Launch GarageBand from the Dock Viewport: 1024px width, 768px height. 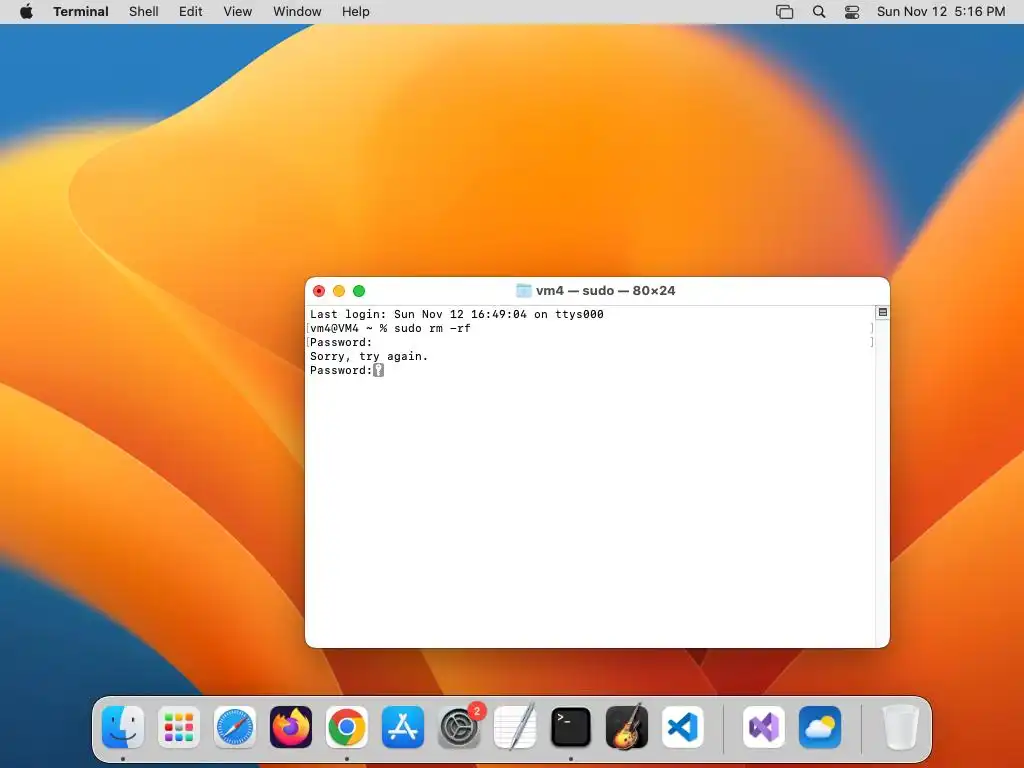pos(627,727)
